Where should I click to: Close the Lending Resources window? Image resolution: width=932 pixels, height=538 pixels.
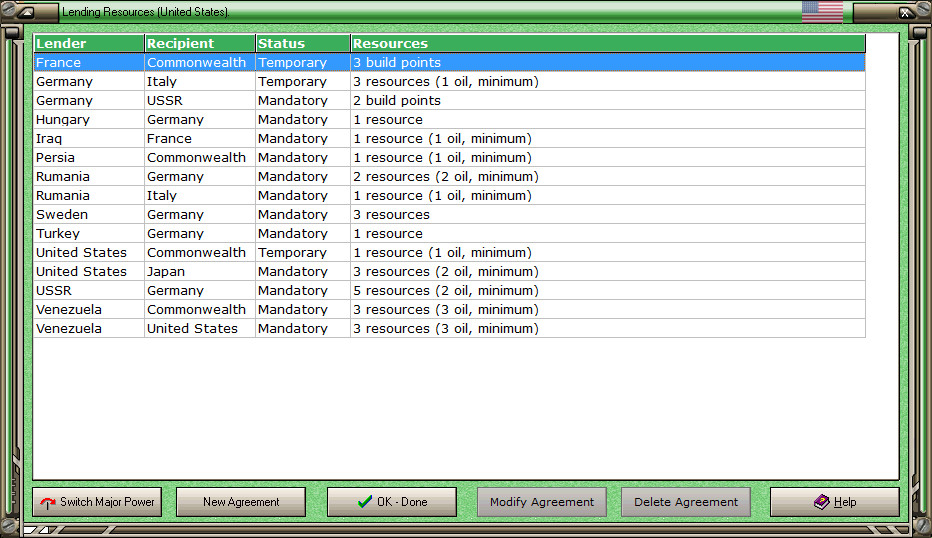tap(905, 12)
